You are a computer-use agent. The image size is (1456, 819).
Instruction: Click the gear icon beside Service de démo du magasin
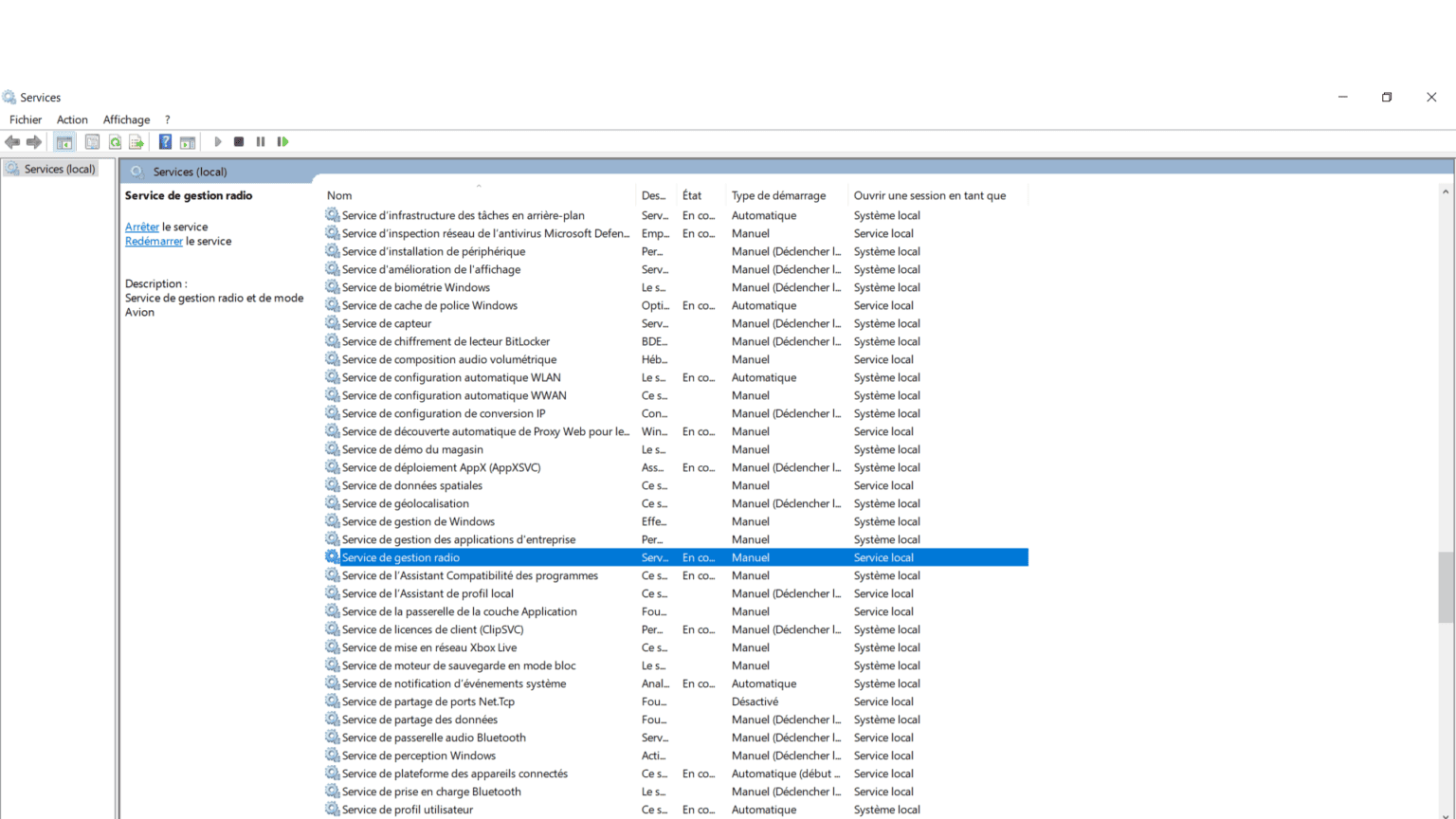332,449
